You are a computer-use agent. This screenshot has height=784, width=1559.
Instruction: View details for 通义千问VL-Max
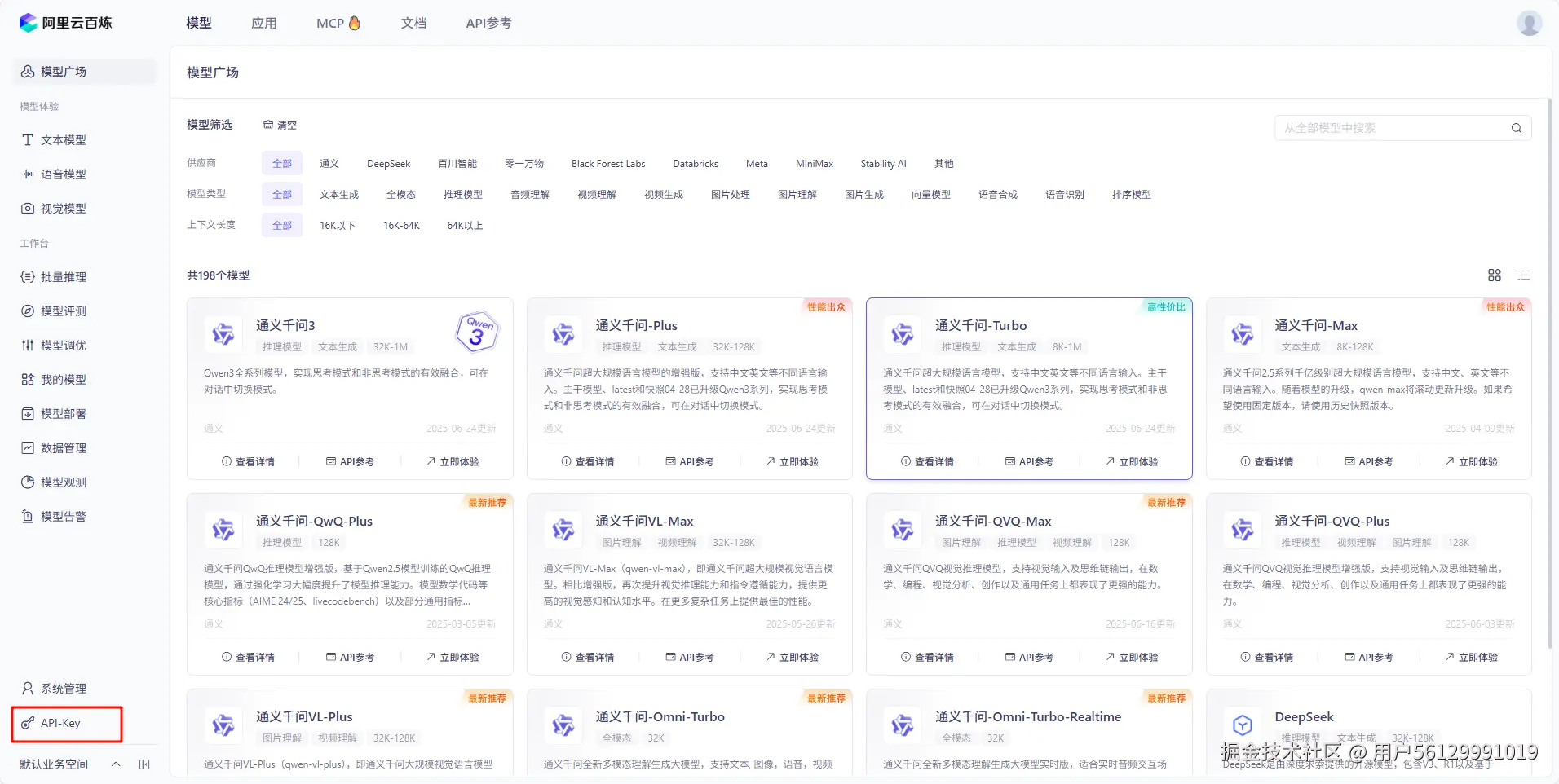pyautogui.click(x=588, y=658)
